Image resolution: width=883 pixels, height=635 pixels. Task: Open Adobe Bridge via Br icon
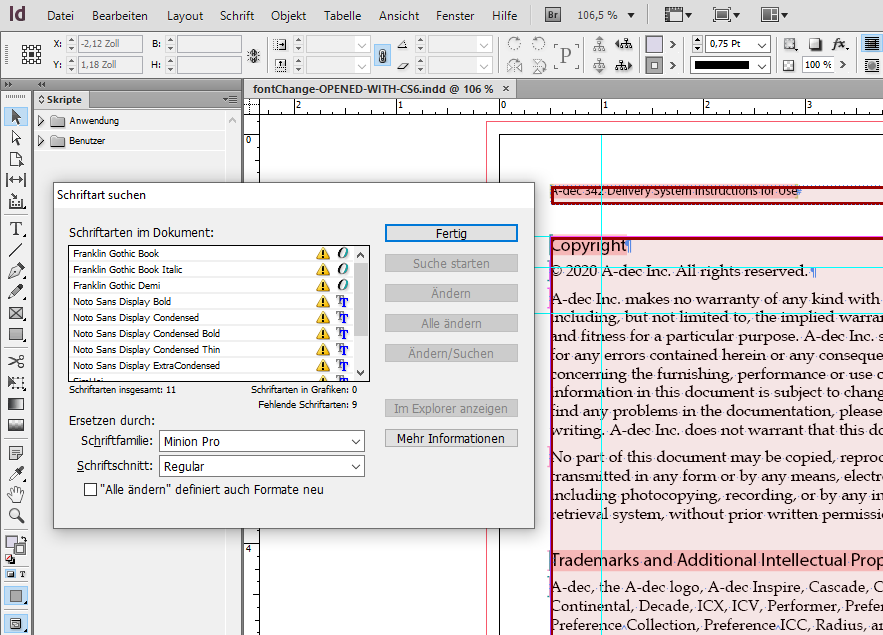pyautogui.click(x=552, y=15)
